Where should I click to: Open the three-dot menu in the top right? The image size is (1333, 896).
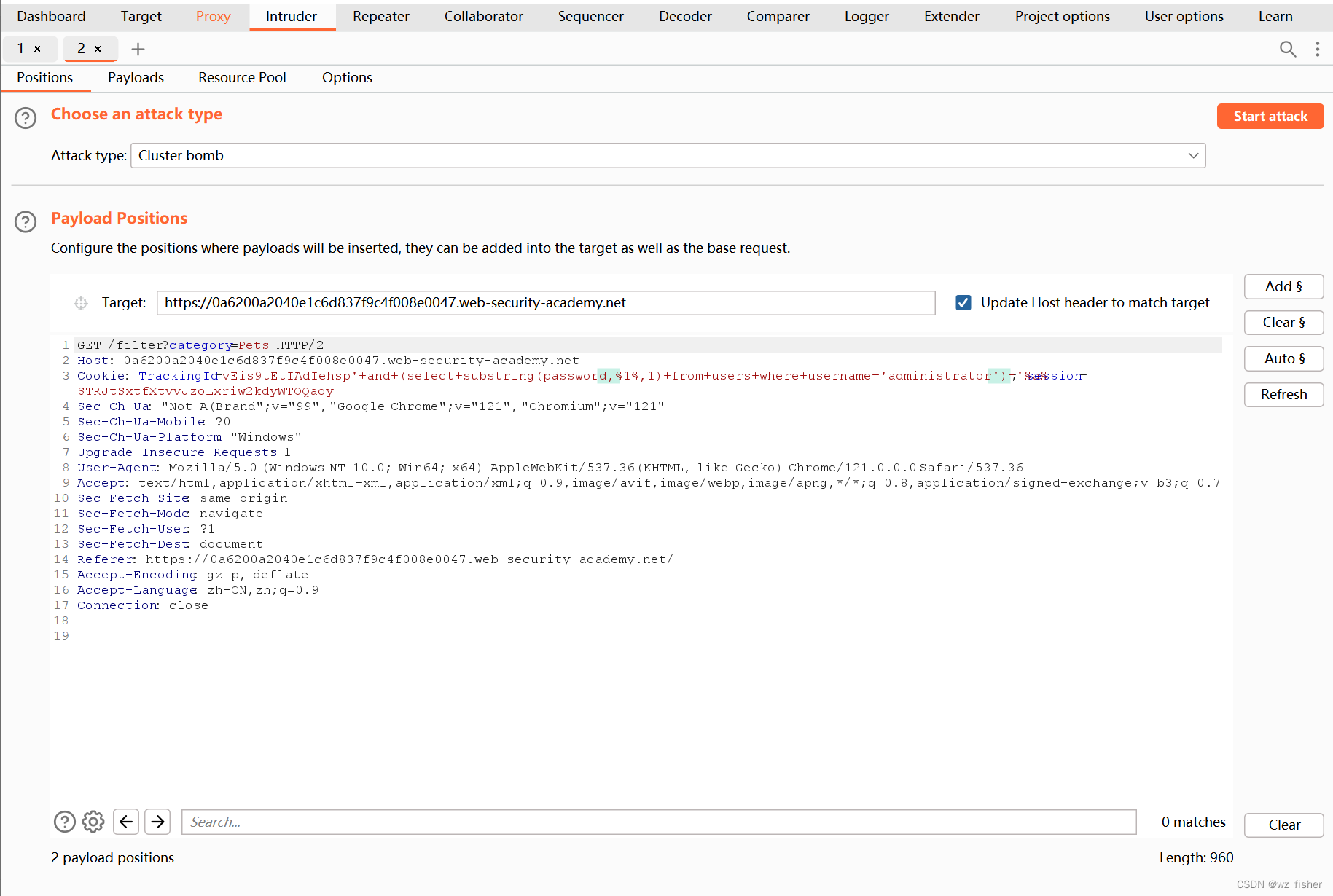click(x=1317, y=49)
